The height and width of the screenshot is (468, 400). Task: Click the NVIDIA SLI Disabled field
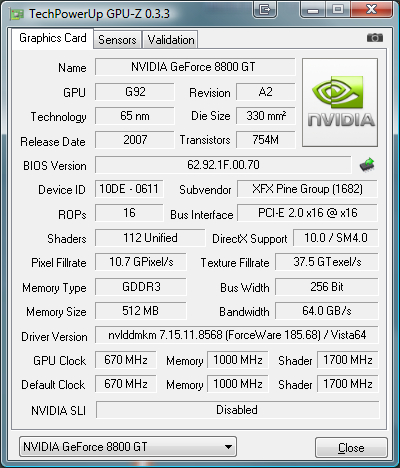click(237, 410)
